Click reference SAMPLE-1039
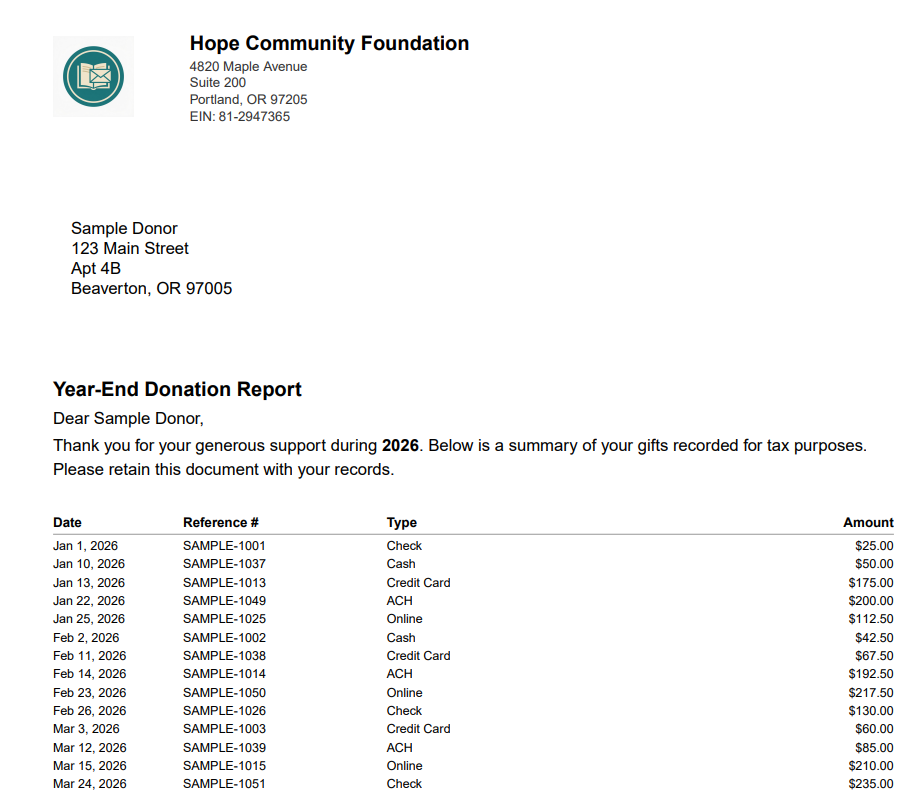The height and width of the screenshot is (792, 923). [224, 748]
